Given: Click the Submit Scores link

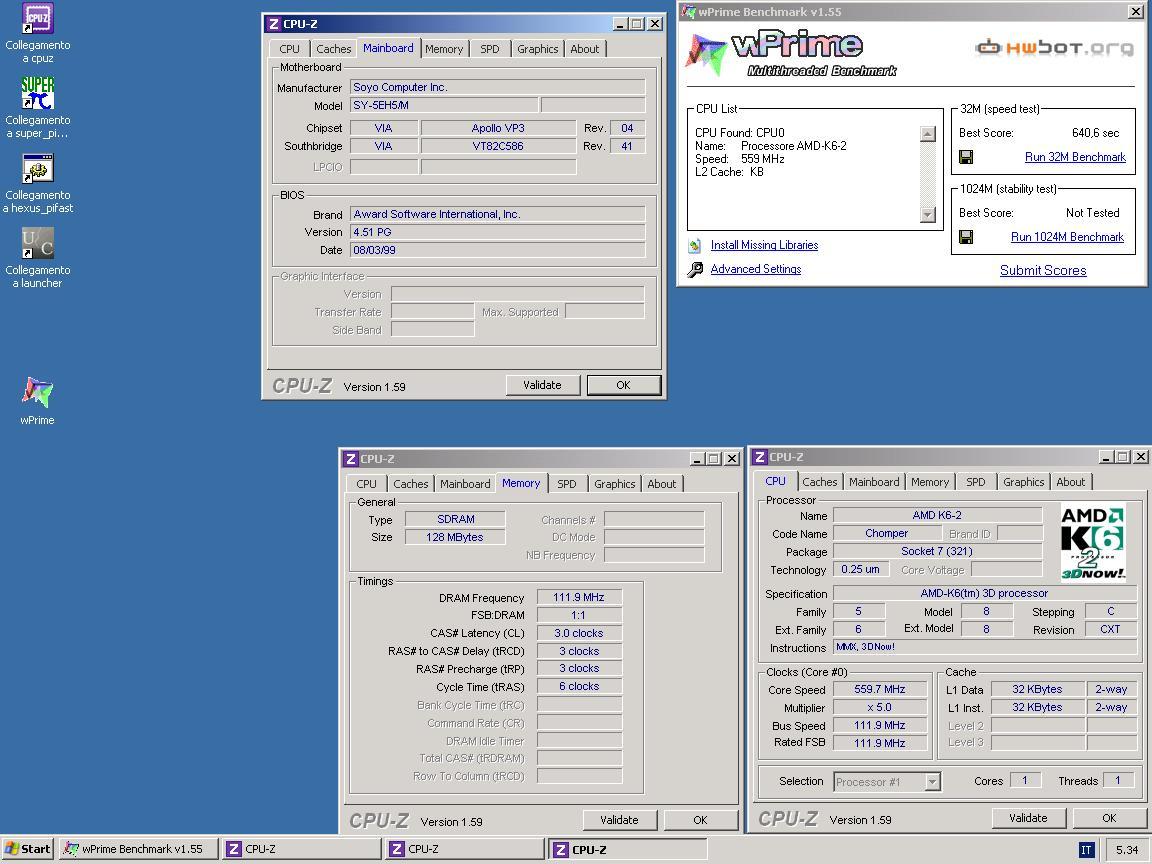Looking at the screenshot, I should point(1043,270).
